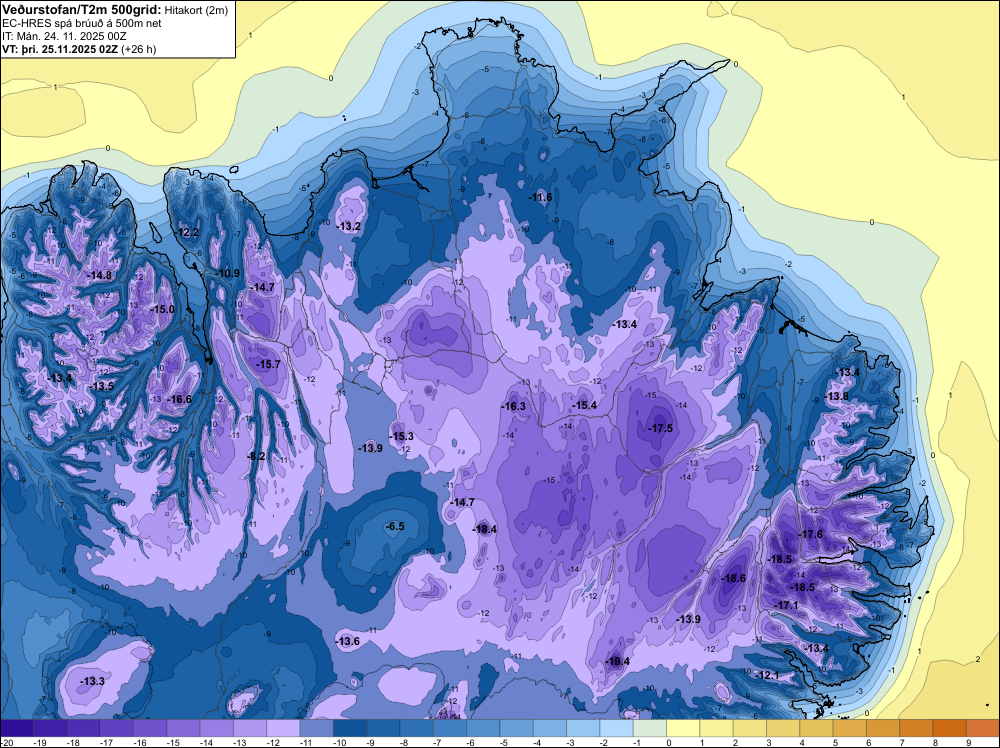
Task: Select the line EC-HRES spá brúuð á 500m net
Action: click(x=82, y=23)
